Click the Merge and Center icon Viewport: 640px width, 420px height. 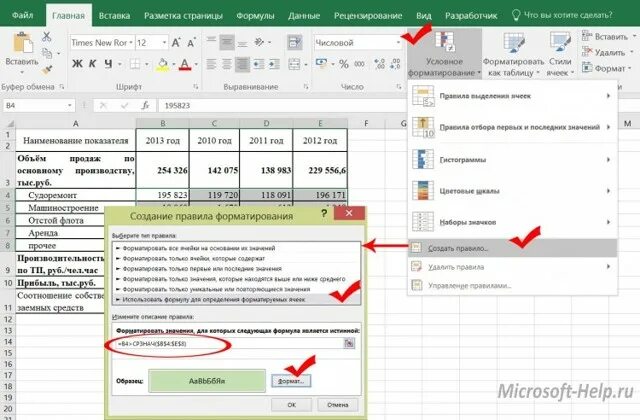(x=294, y=64)
